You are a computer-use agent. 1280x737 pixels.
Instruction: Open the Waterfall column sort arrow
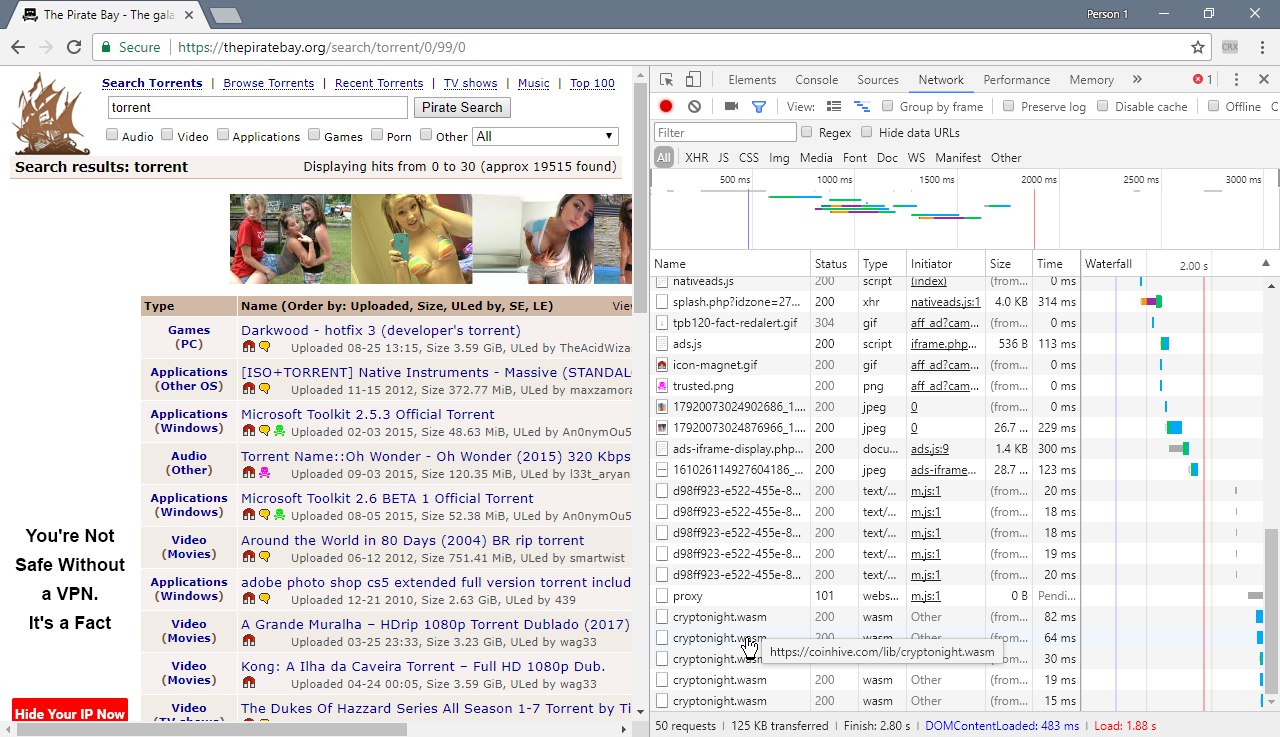[x=1267, y=263]
